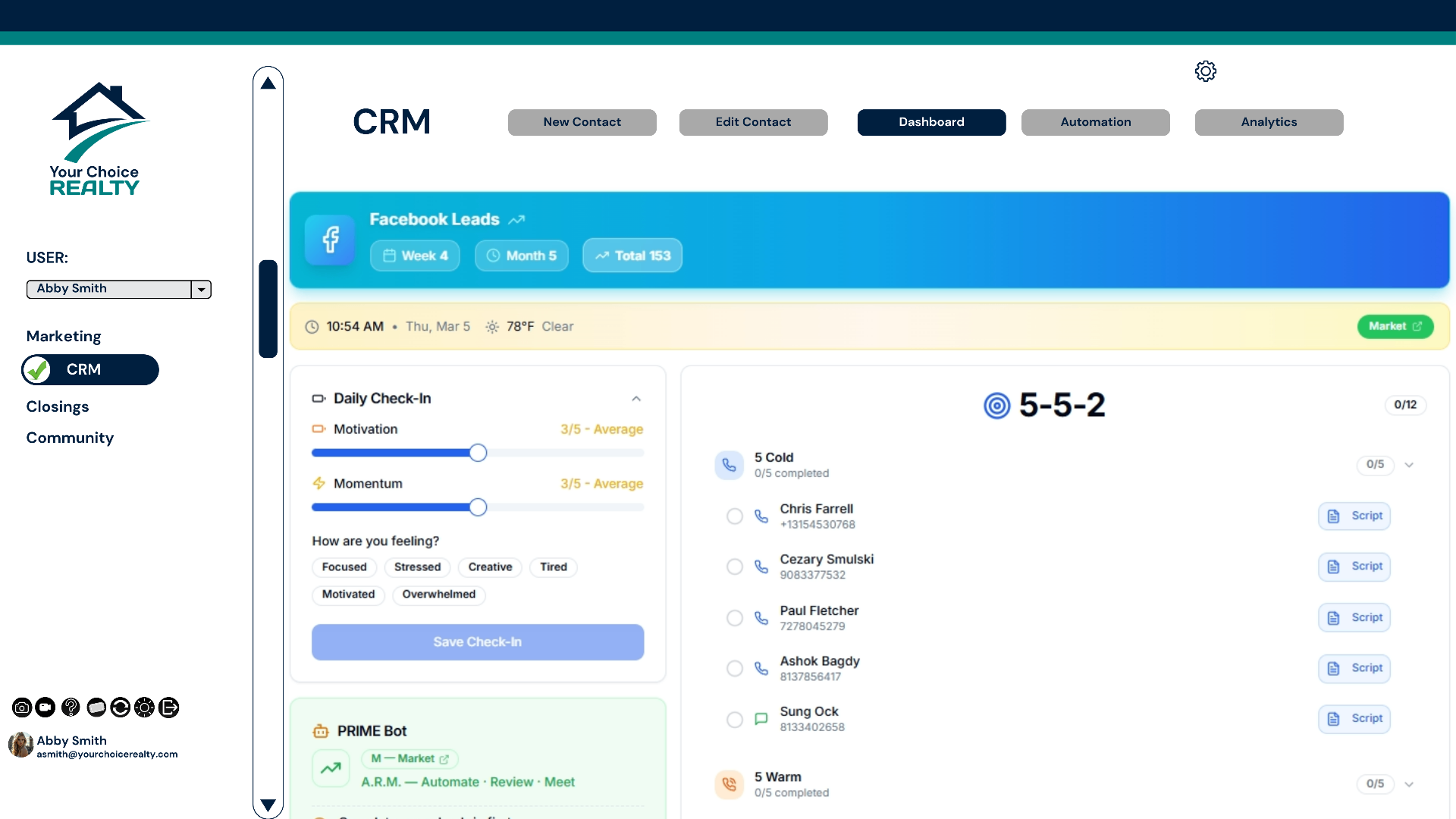Open Script for Ashok Bagdy
Viewport: 1456px width, 819px height.
[x=1354, y=668]
